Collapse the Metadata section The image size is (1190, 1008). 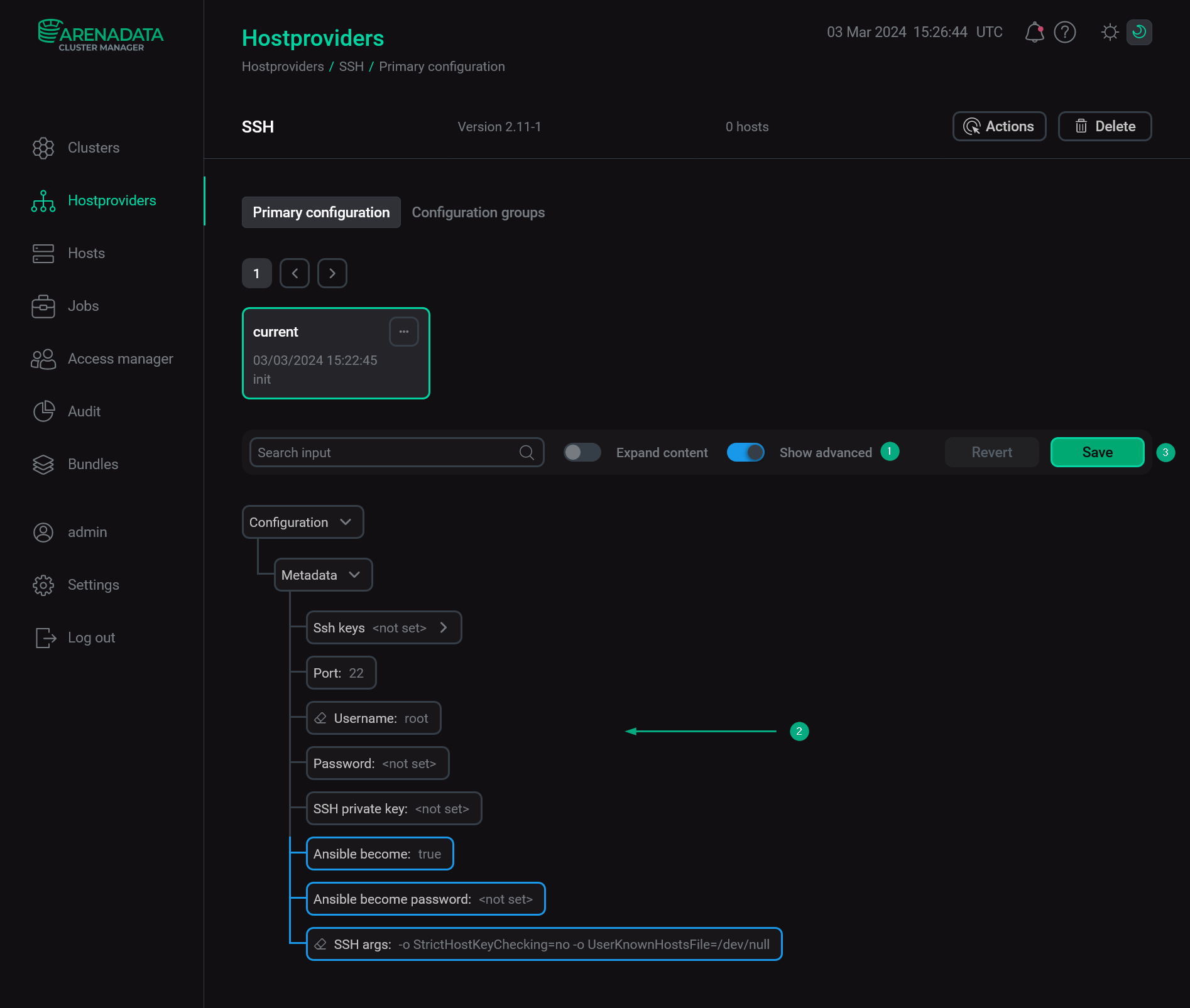point(354,574)
